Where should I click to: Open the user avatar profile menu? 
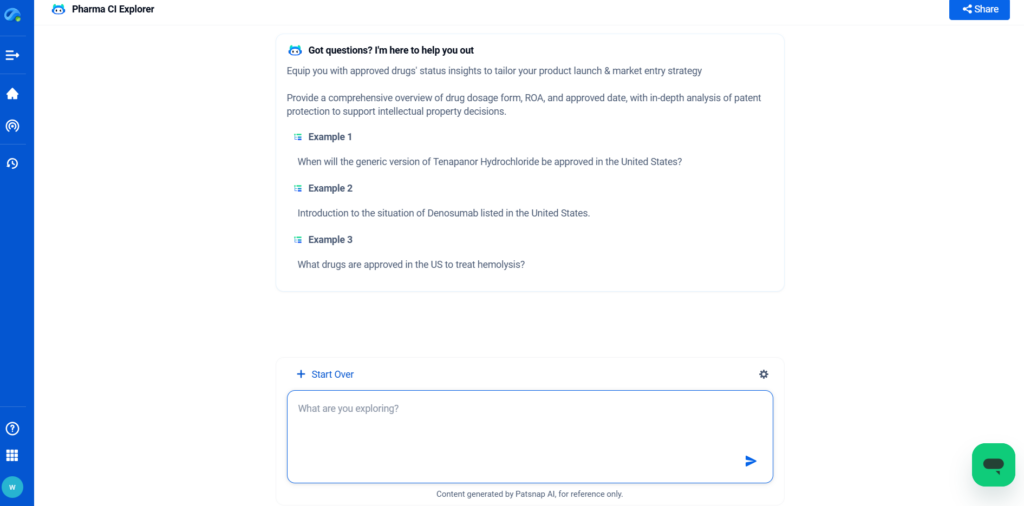[12, 487]
